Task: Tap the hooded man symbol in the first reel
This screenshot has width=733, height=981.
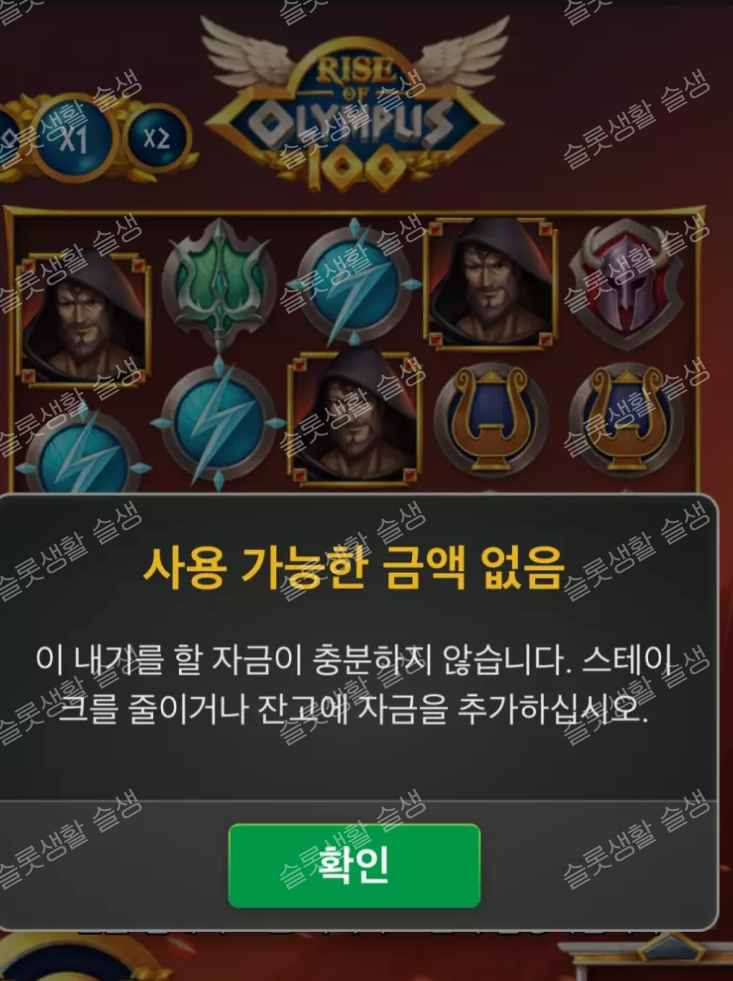Action: click(x=83, y=317)
